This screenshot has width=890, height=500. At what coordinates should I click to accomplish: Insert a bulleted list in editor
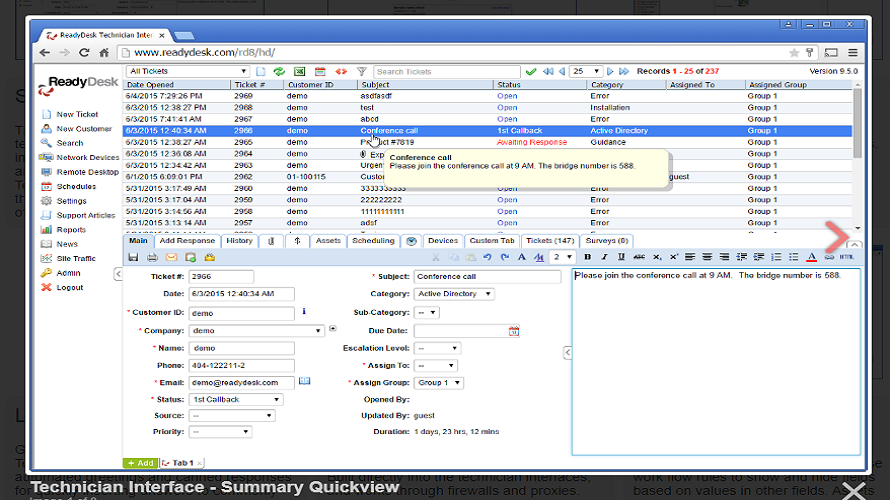tap(794, 257)
